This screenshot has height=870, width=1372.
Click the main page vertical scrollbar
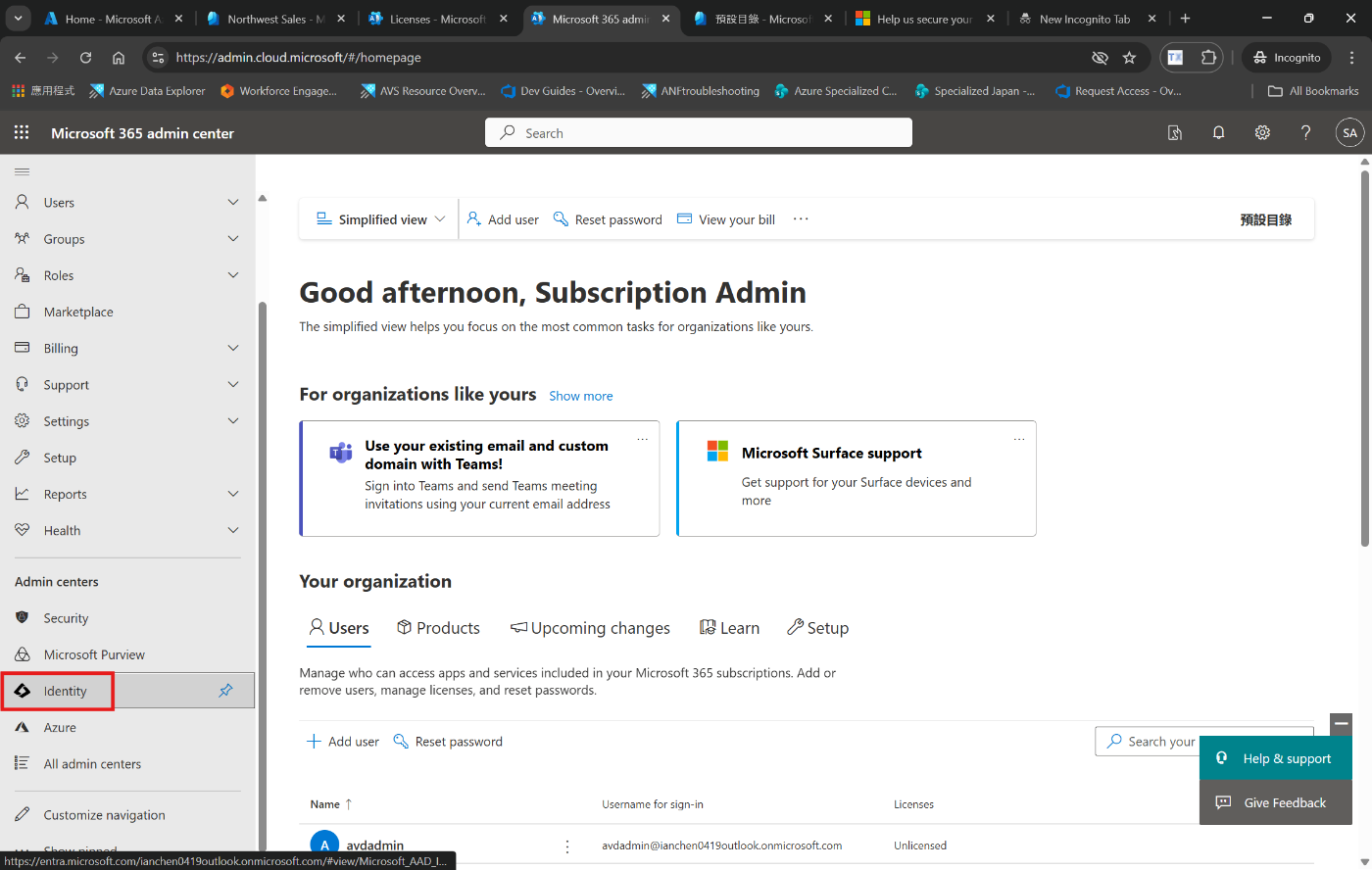click(x=1365, y=359)
